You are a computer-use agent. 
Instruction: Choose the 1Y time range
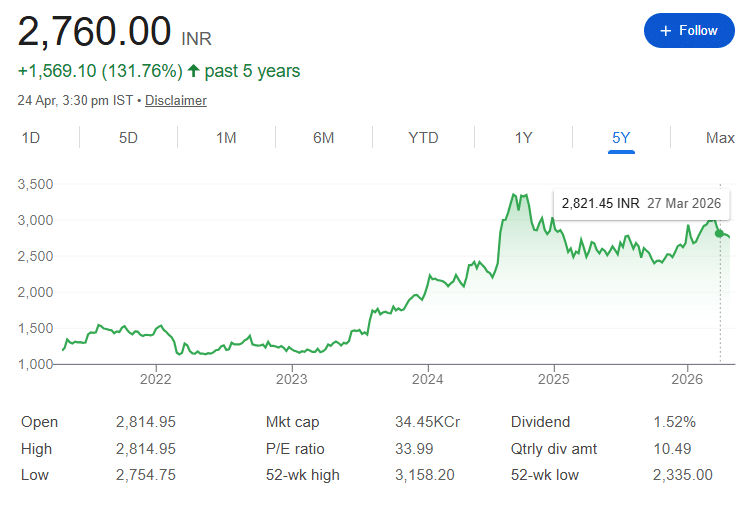(x=523, y=138)
